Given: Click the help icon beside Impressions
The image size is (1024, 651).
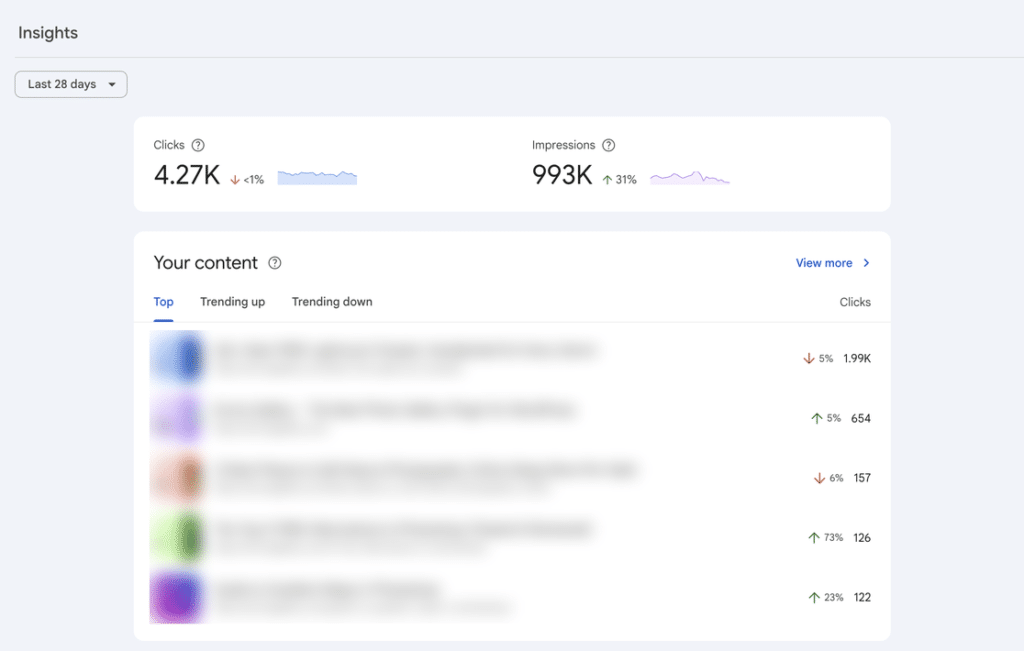Looking at the screenshot, I should (x=609, y=145).
